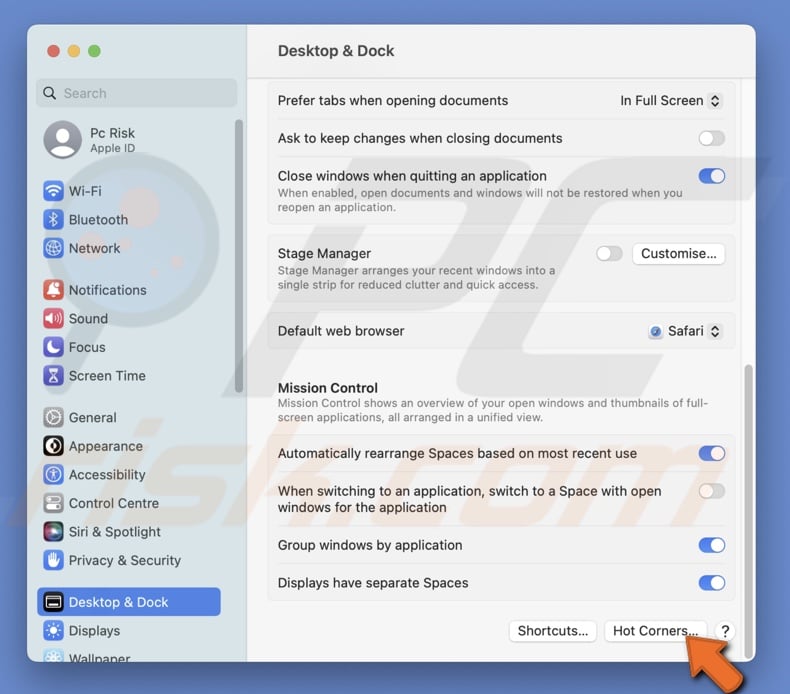Select Notifications in the sidebar
Viewport: 790px width, 694px height.
point(128,290)
